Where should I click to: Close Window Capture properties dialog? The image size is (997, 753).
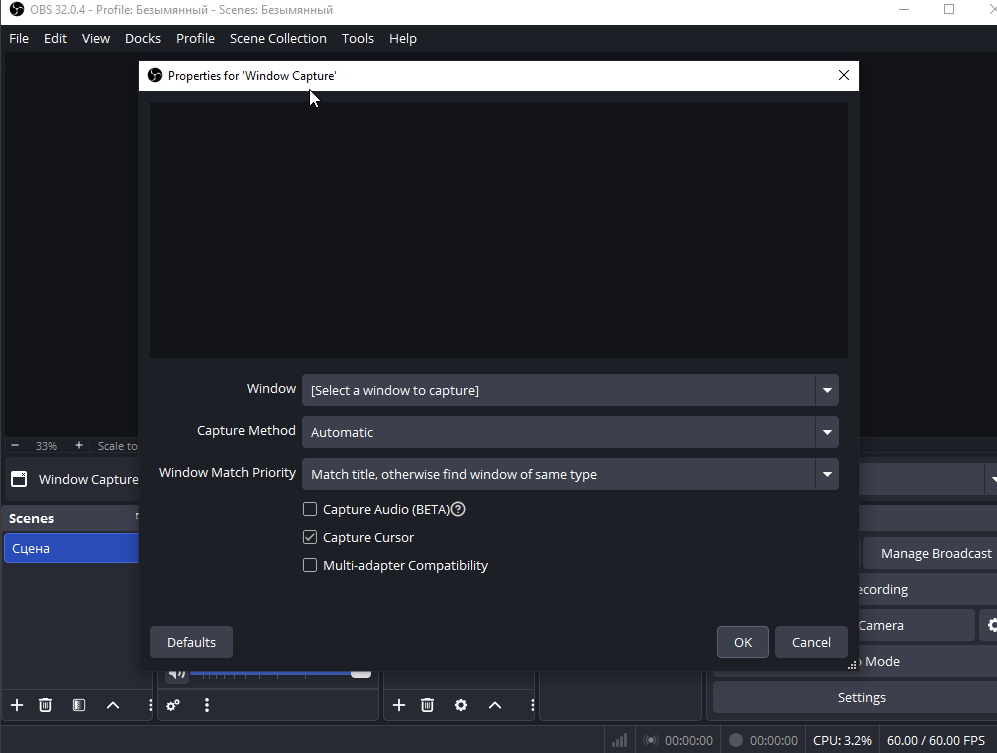[844, 75]
